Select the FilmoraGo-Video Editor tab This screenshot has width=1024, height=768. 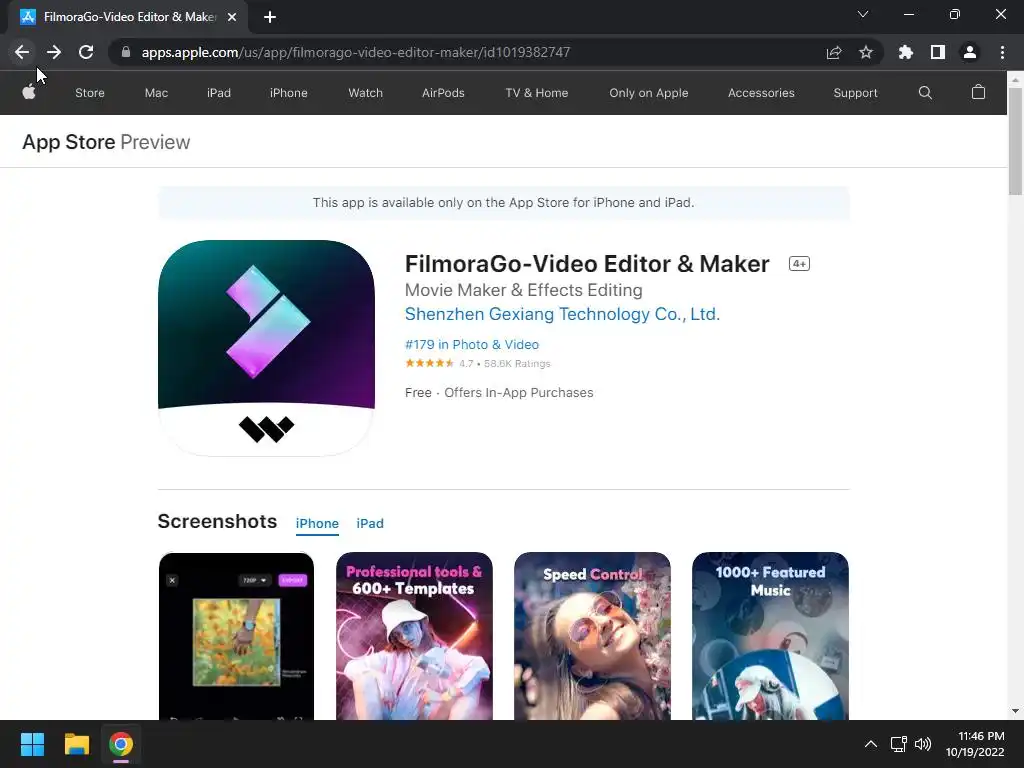click(128, 17)
